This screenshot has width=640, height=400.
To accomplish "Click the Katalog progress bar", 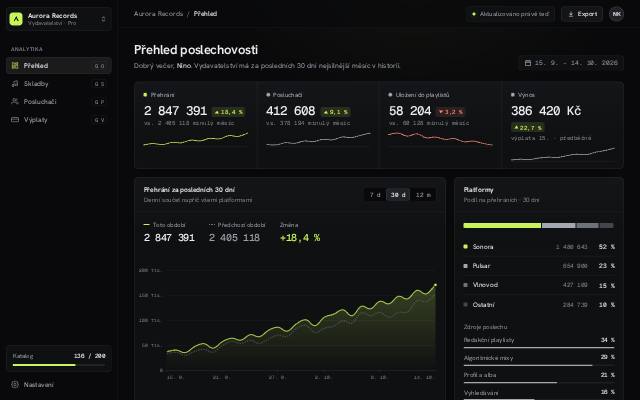I will 59,365.
